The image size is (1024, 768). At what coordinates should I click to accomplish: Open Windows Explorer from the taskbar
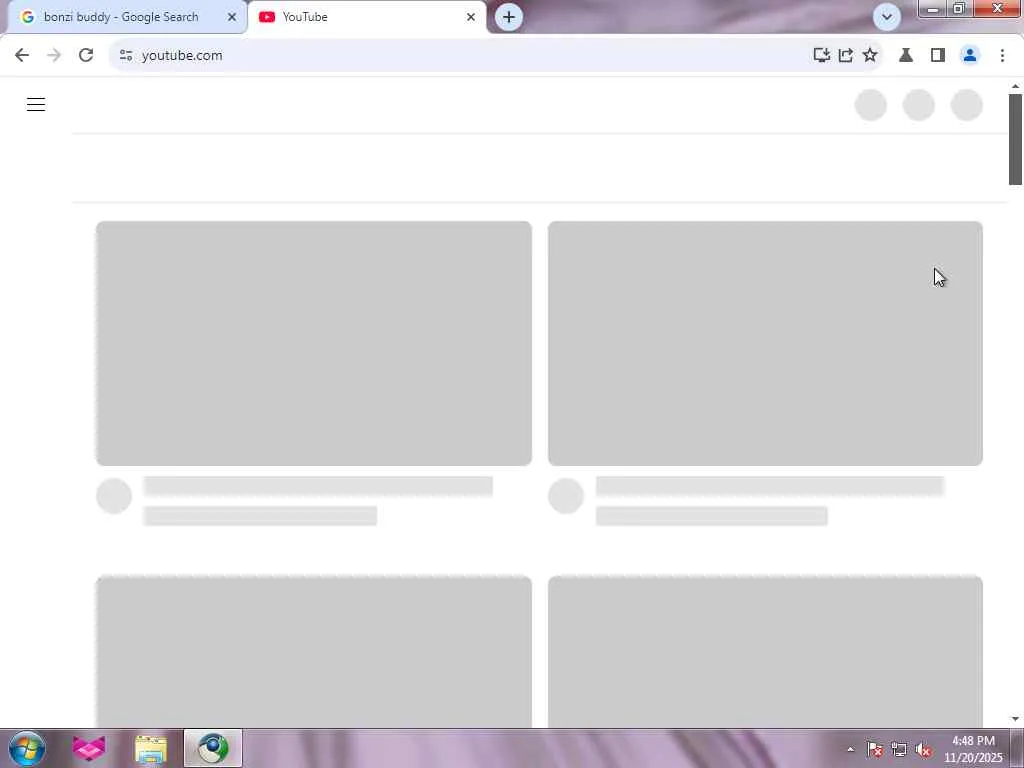click(151, 748)
